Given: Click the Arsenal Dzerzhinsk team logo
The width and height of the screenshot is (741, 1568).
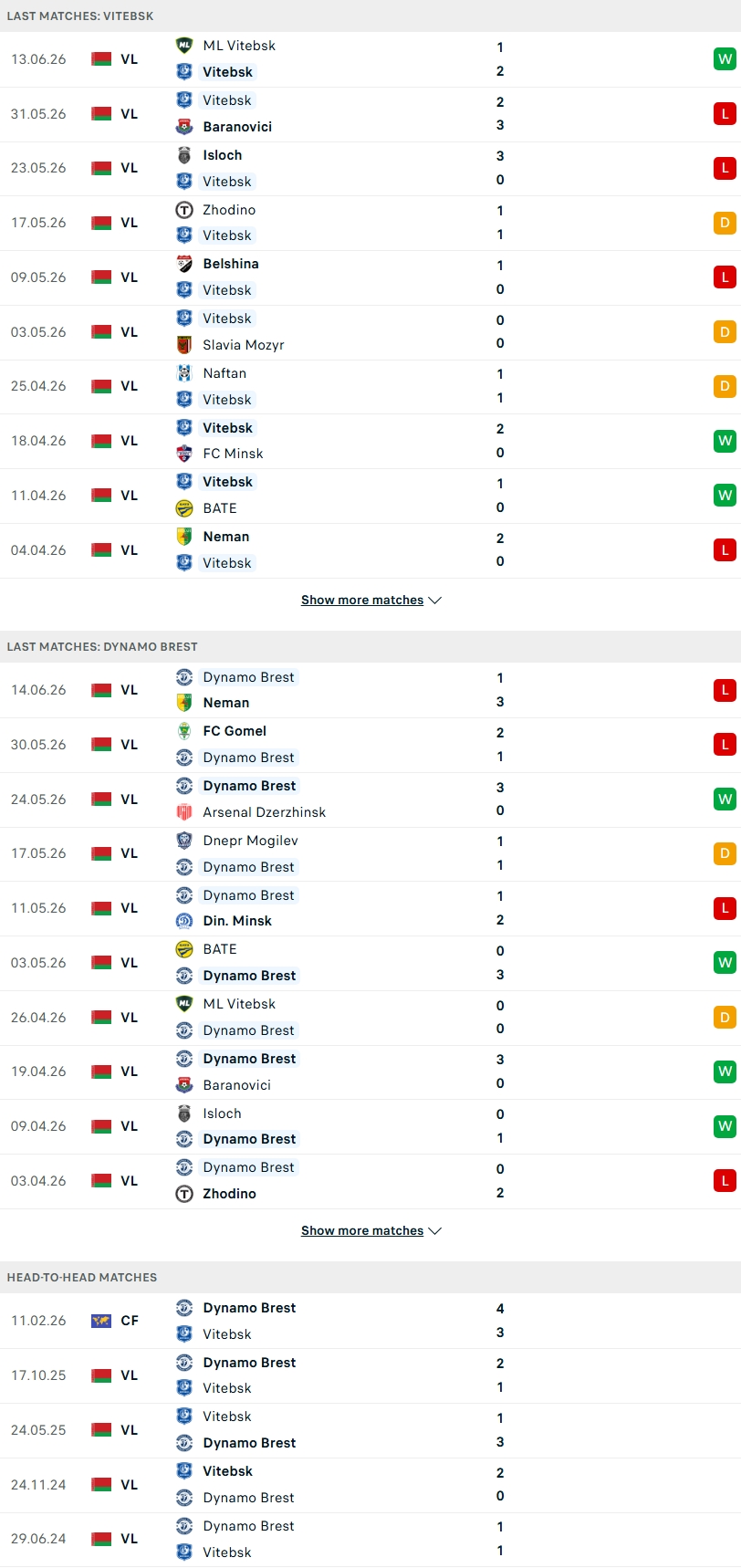Looking at the screenshot, I should coord(184,812).
